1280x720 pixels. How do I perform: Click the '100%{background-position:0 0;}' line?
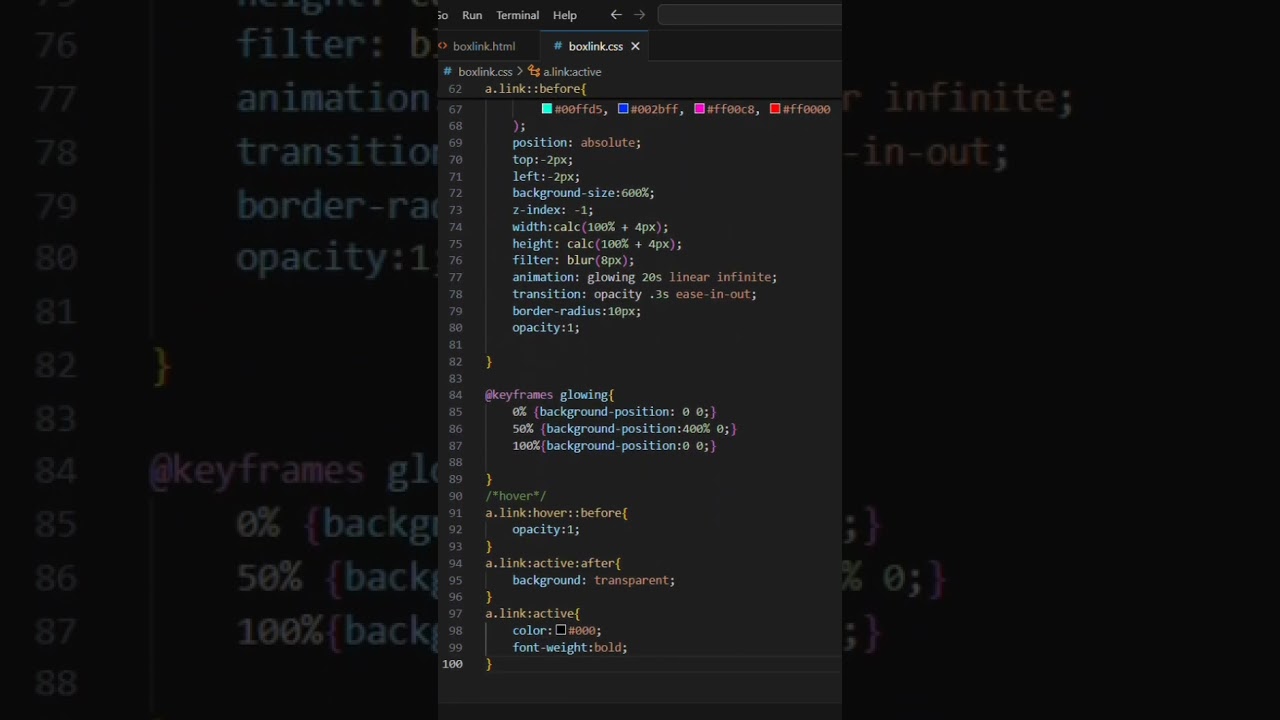click(614, 446)
